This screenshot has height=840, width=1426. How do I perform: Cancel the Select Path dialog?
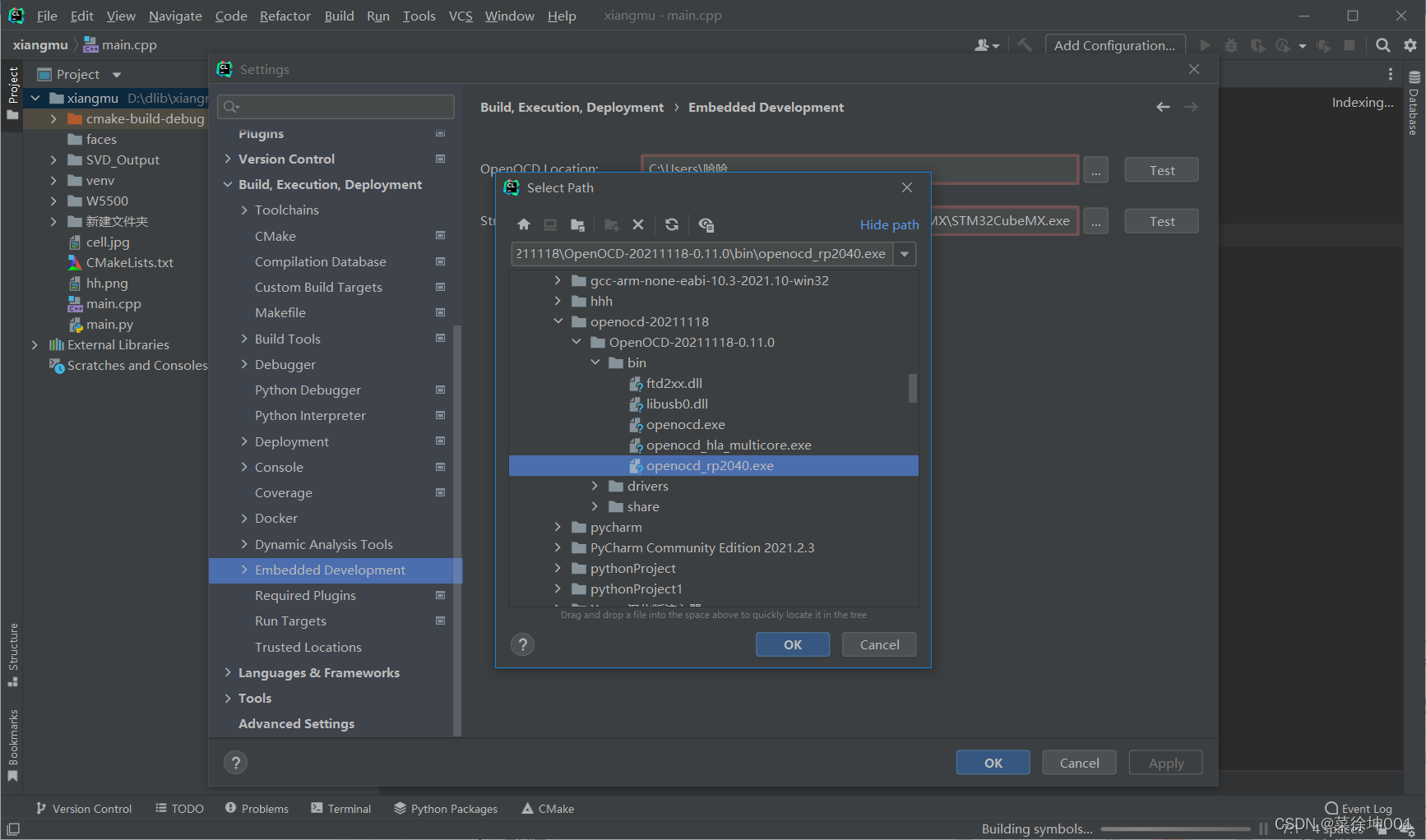tap(879, 644)
